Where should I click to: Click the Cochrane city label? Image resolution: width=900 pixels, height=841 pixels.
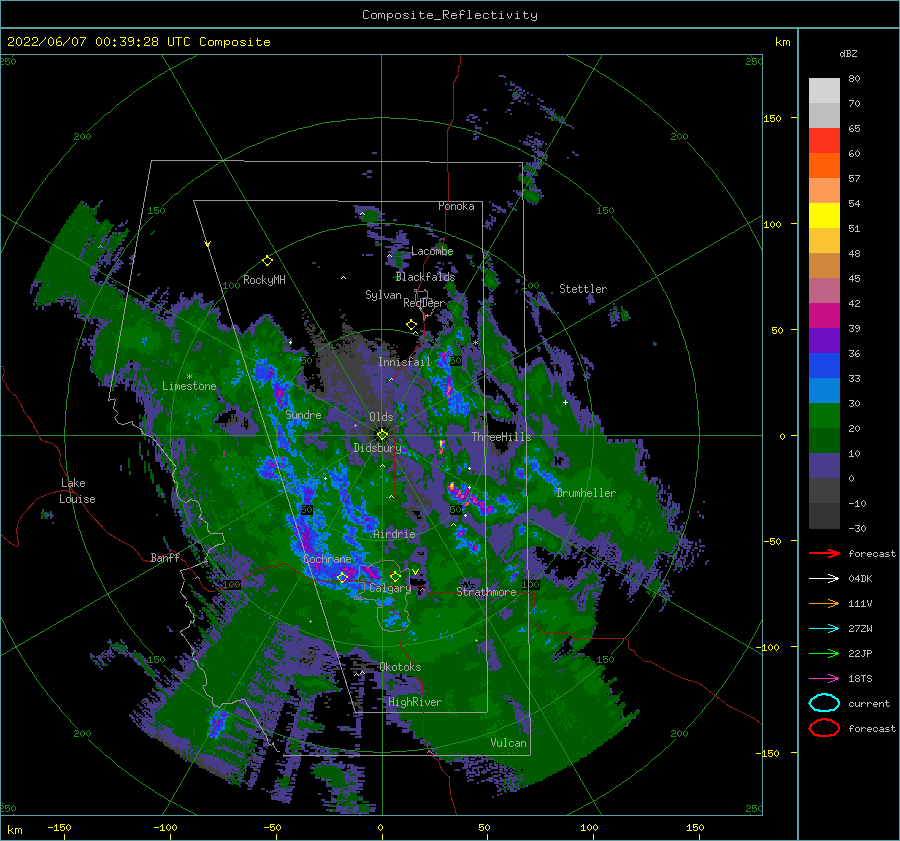click(x=327, y=559)
